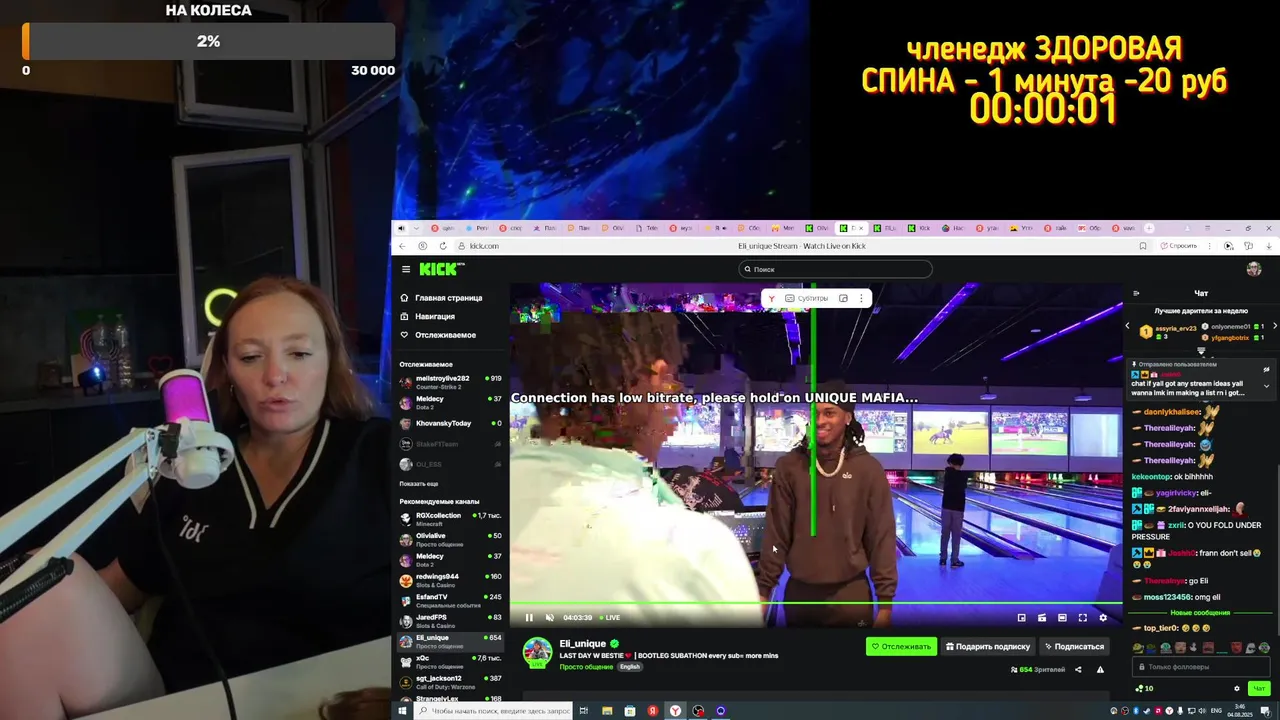Open player settings gear
Screen dimensions: 1280x720
pos(1103,618)
